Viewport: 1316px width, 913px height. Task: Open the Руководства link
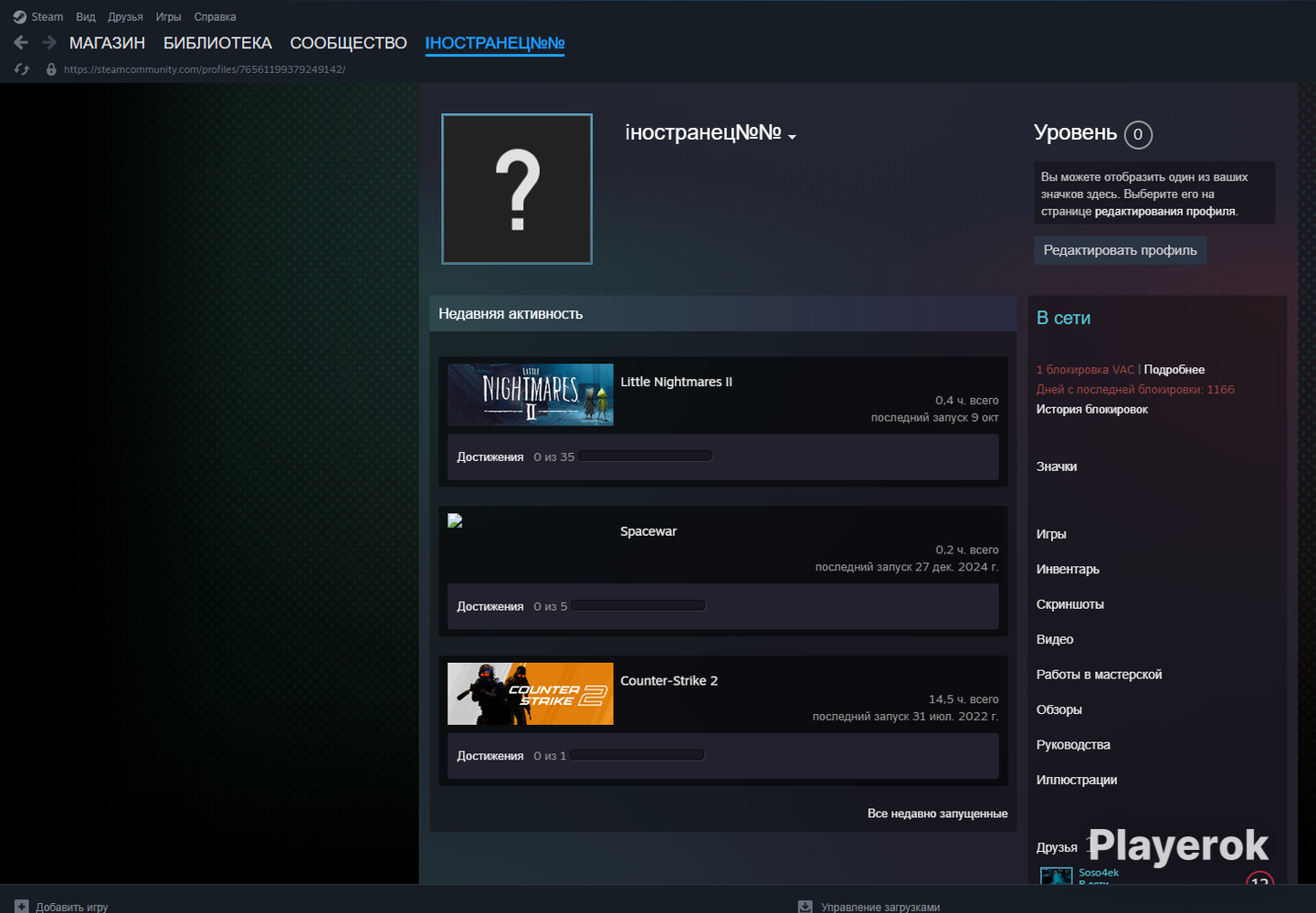pyautogui.click(x=1073, y=745)
